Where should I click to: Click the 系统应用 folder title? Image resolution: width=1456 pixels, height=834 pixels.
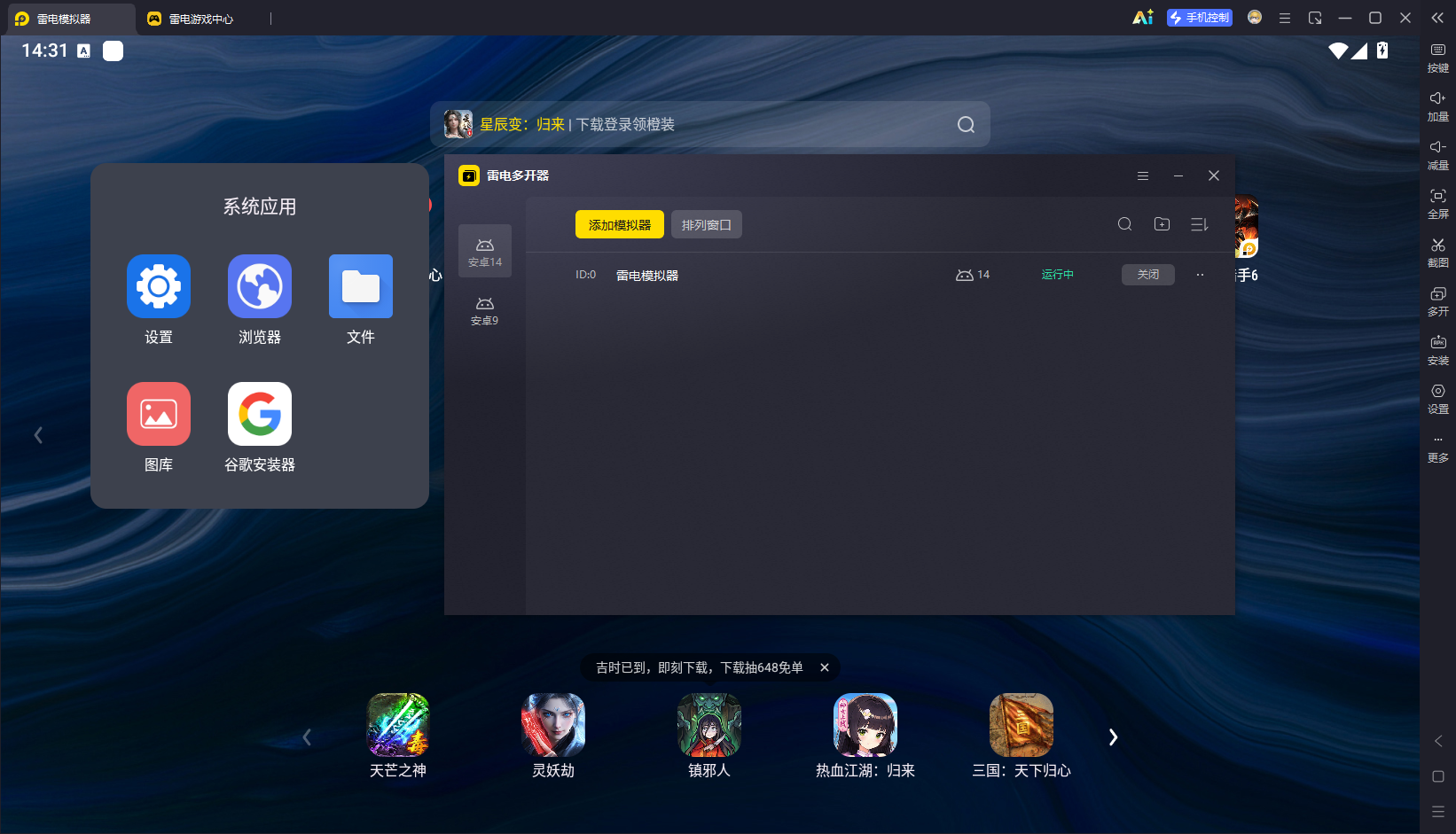point(260,207)
